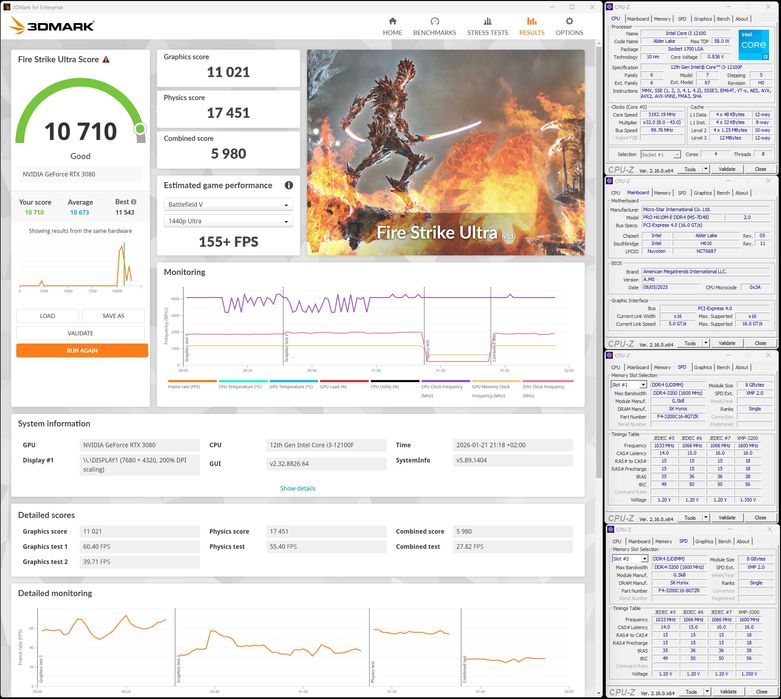Open the 1440p Ultra resolution dropdown
This screenshot has height=699, width=781.
[228, 221]
